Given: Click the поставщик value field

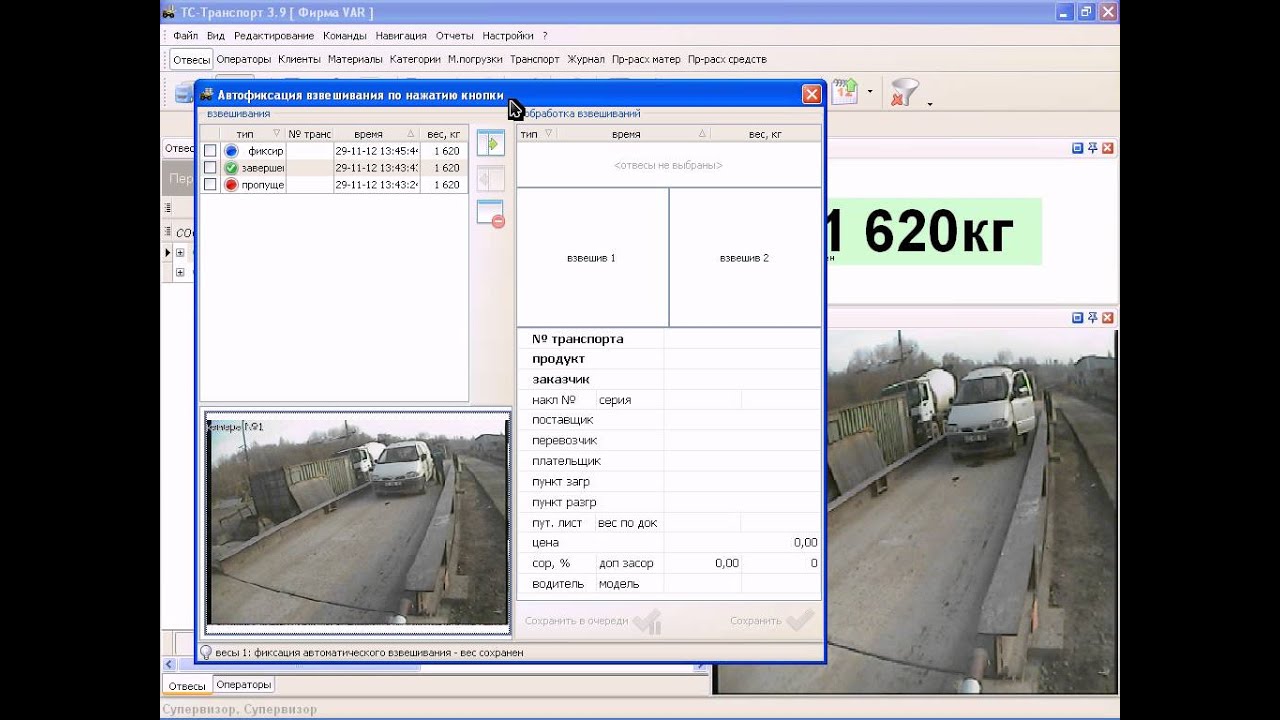Looking at the screenshot, I should point(741,420).
